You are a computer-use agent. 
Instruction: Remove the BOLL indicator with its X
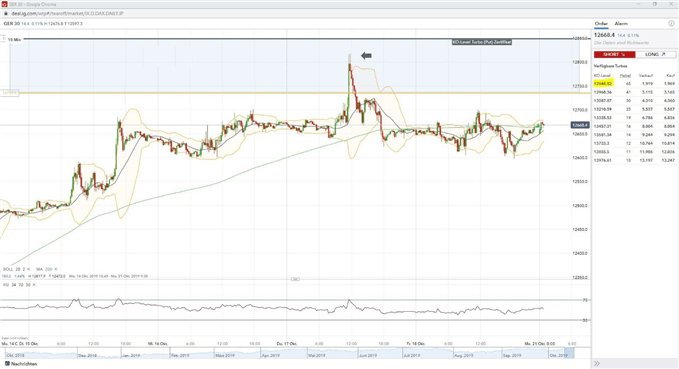28,269
